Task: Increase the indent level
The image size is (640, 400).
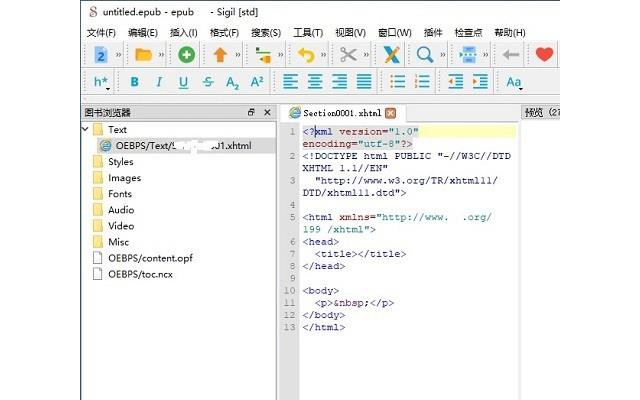Action: point(480,82)
